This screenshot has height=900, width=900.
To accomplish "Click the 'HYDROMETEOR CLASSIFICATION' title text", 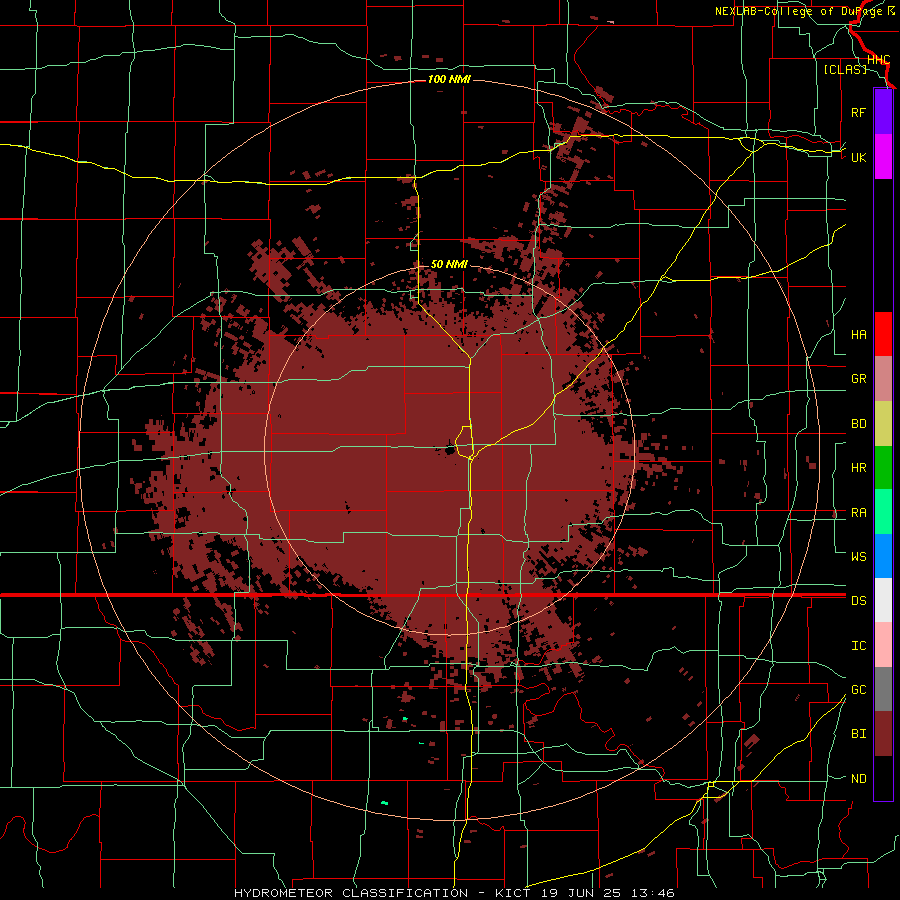I will [351, 893].
